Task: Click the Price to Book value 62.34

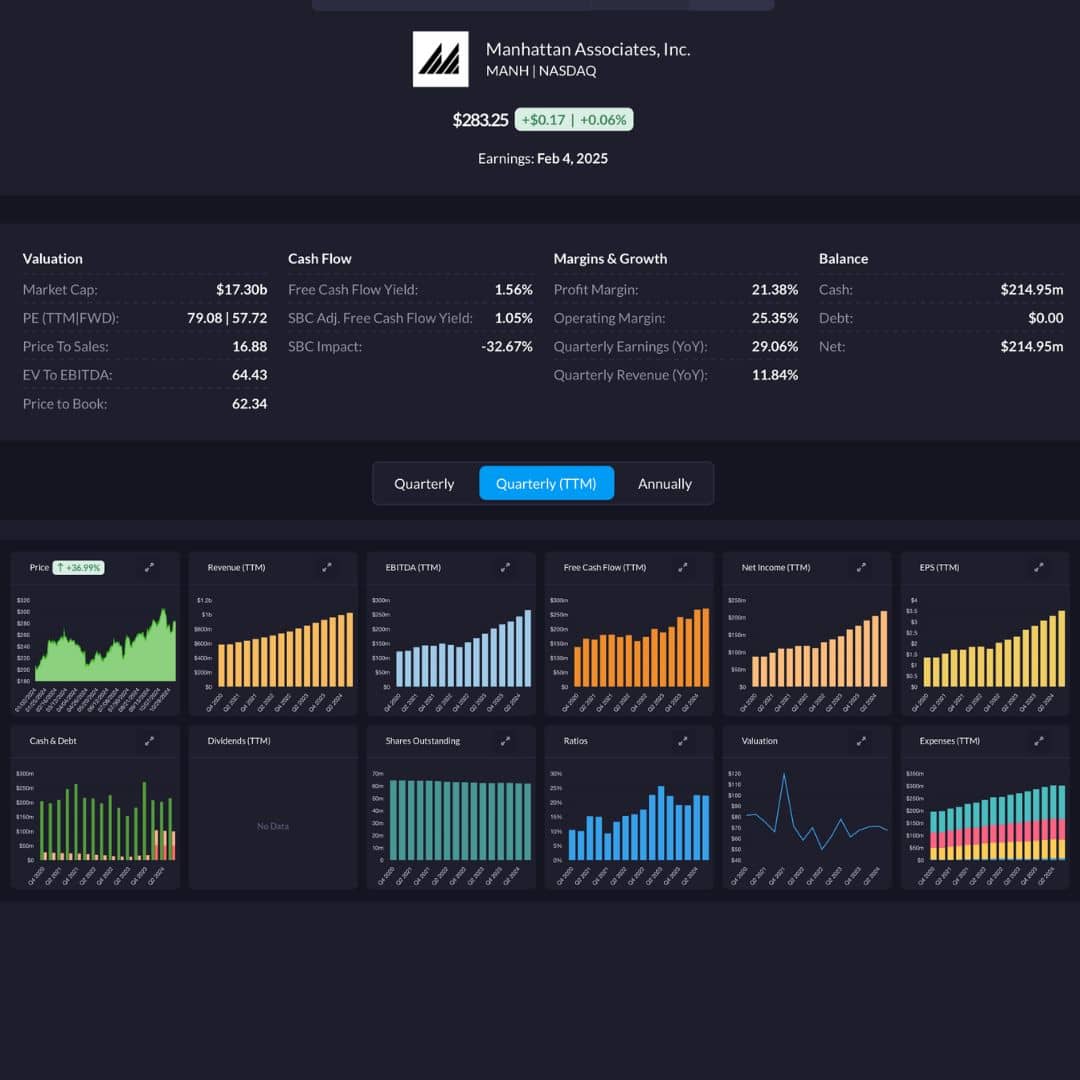Action: pyautogui.click(x=249, y=404)
